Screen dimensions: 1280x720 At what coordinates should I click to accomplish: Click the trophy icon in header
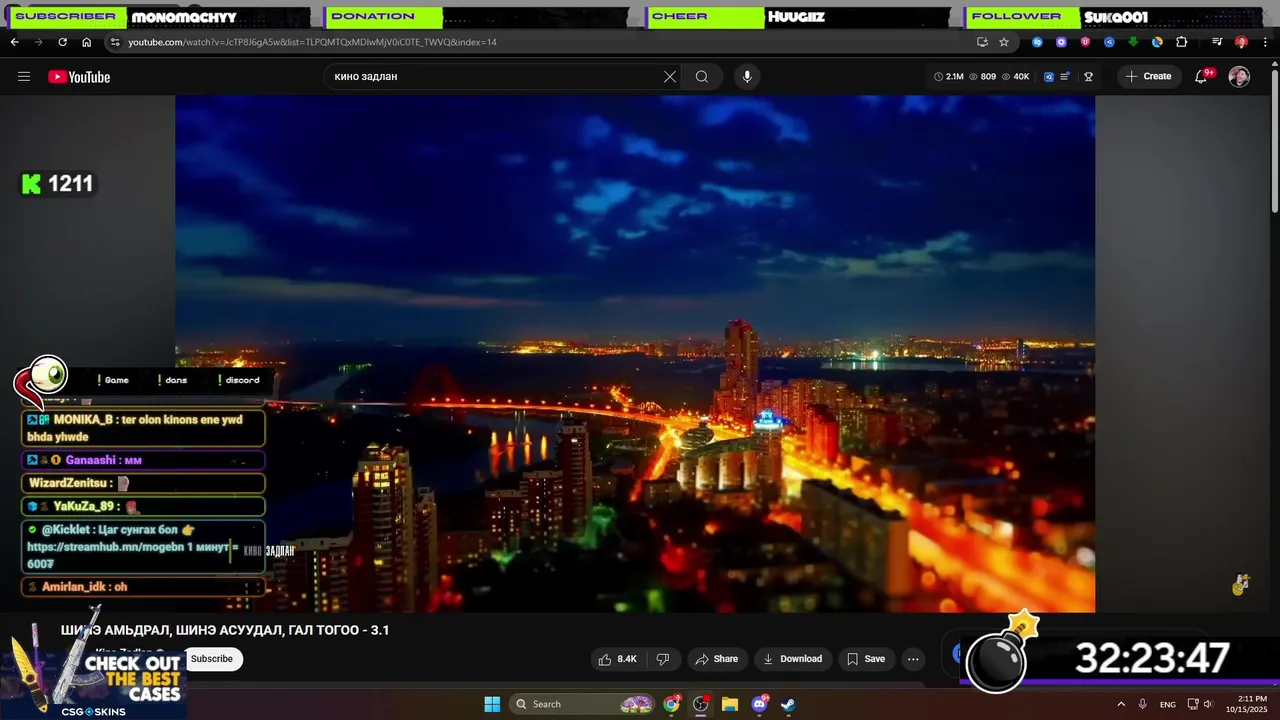(1089, 77)
